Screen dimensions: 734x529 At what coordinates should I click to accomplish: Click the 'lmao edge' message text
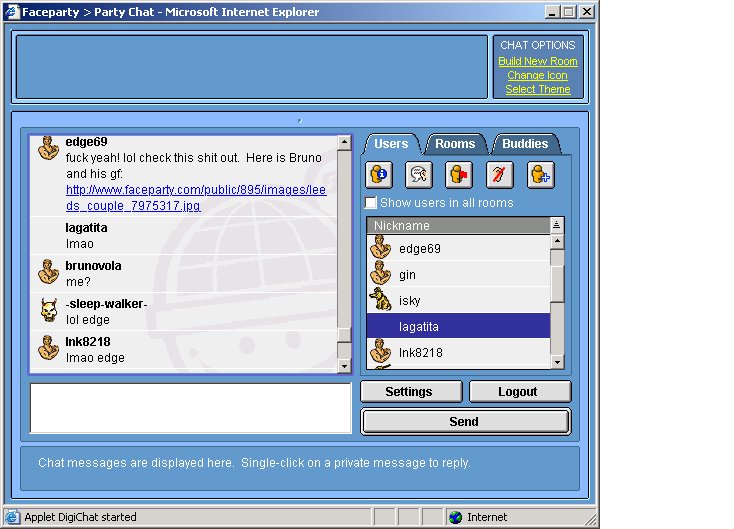(x=95, y=358)
